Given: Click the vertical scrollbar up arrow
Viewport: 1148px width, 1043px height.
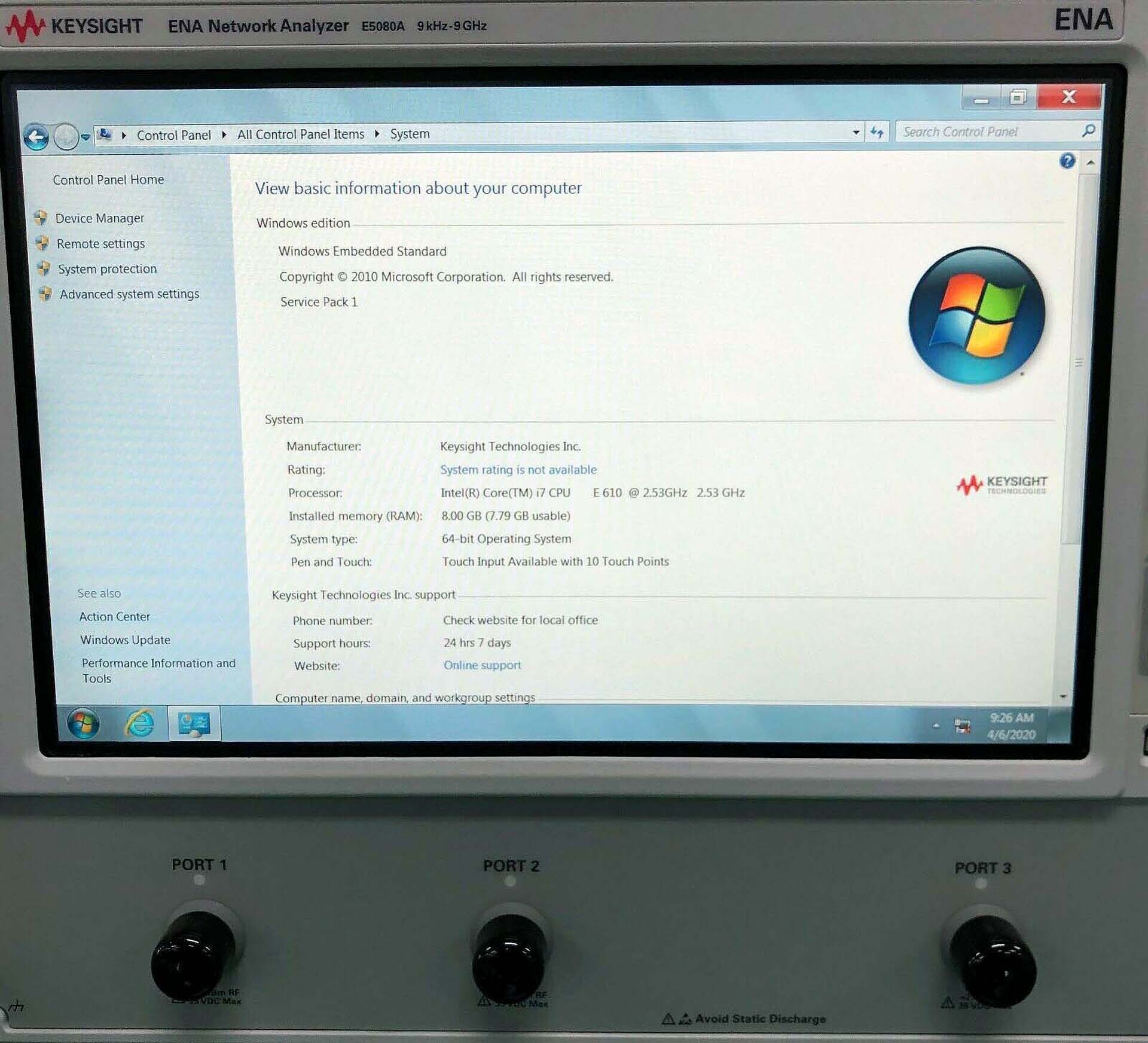Looking at the screenshot, I should tap(1091, 162).
